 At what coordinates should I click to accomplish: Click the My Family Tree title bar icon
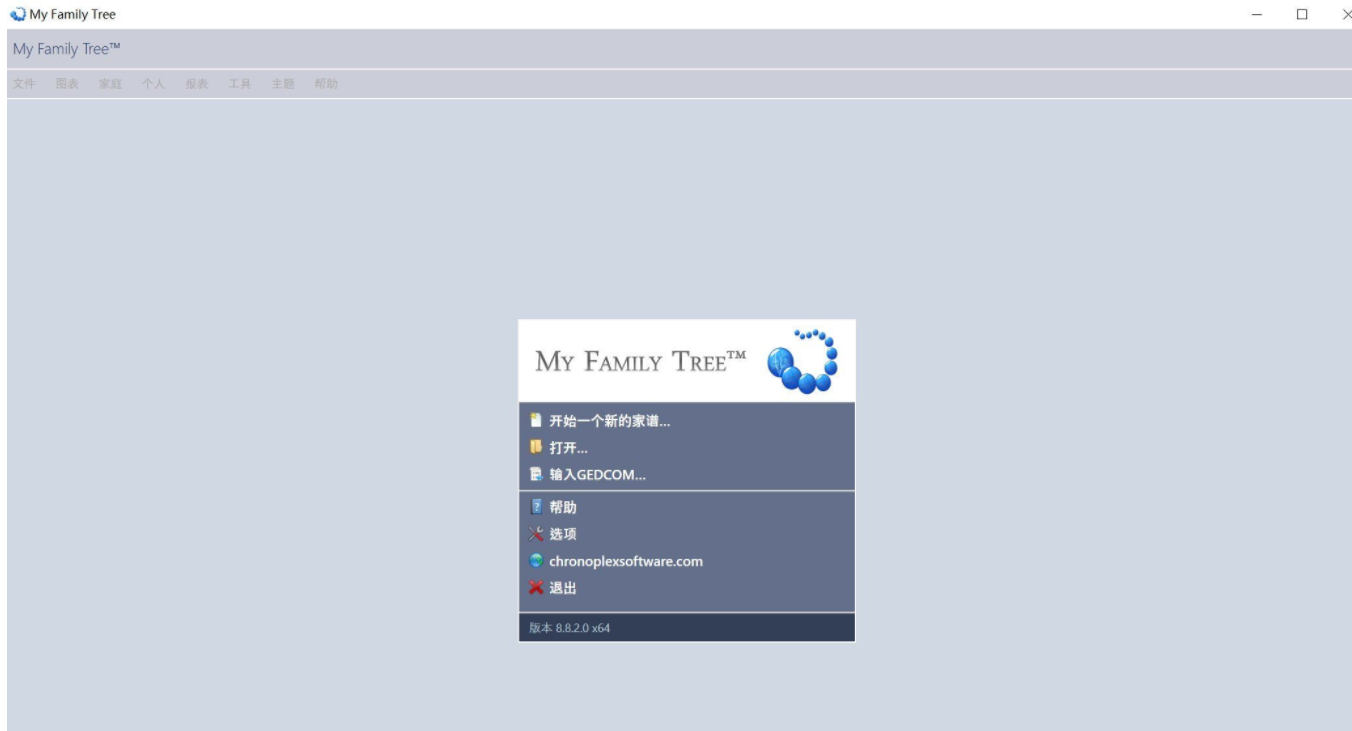tap(18, 14)
